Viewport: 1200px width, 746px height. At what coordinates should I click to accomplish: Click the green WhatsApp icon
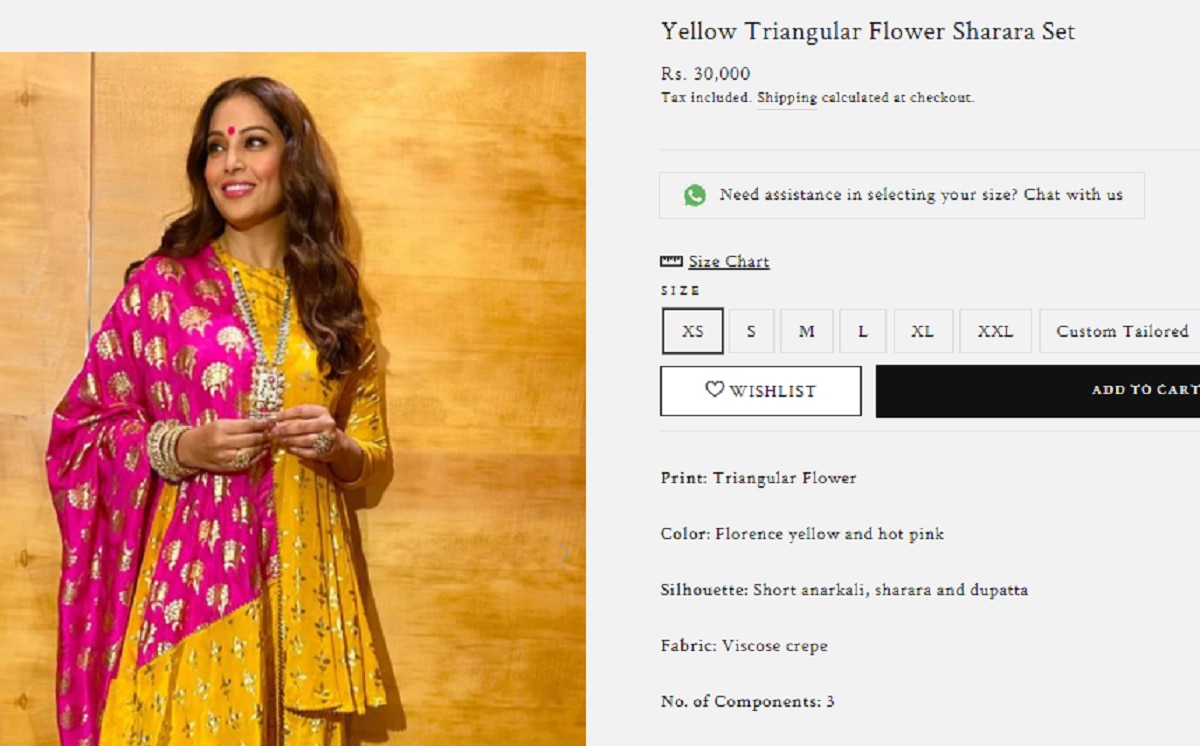694,196
